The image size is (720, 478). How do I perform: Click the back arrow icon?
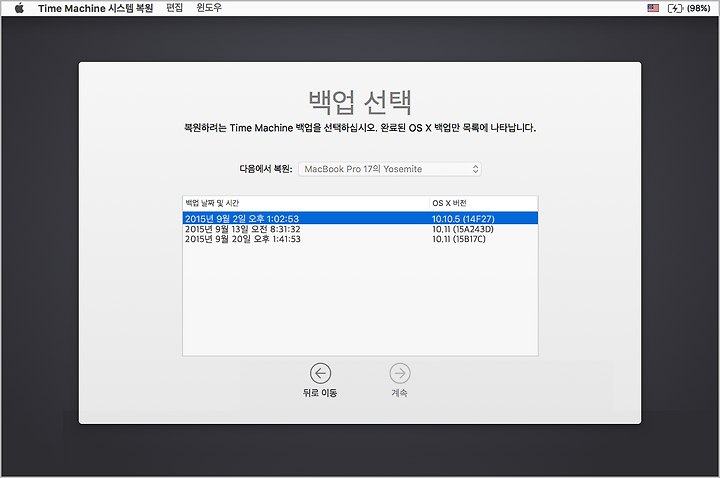click(x=320, y=373)
